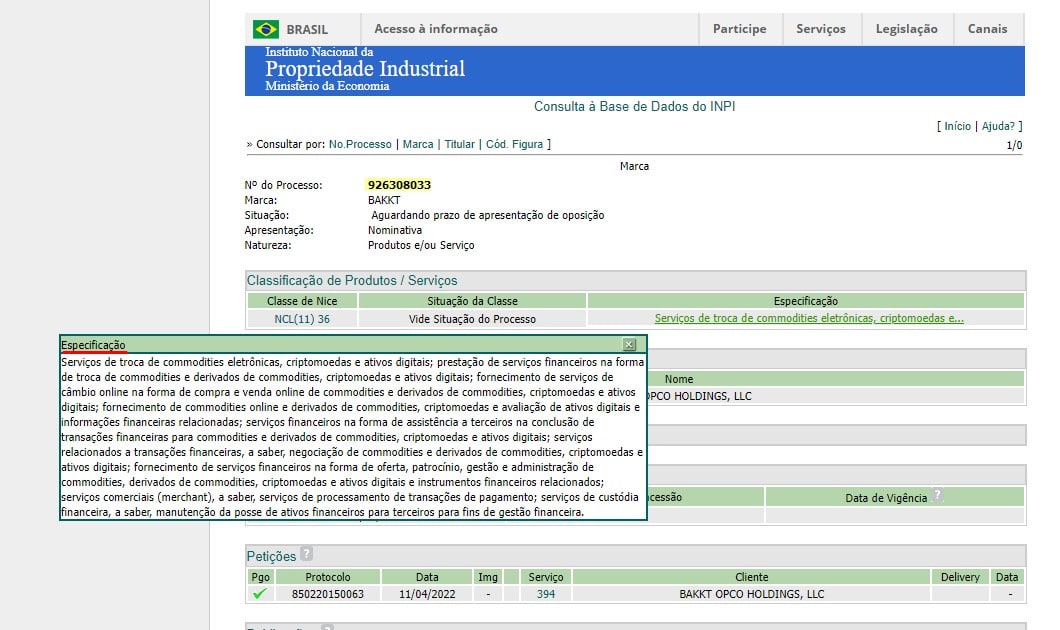Search by Cód. Figura link
Screen dimensions: 1060x630
(x=514, y=145)
